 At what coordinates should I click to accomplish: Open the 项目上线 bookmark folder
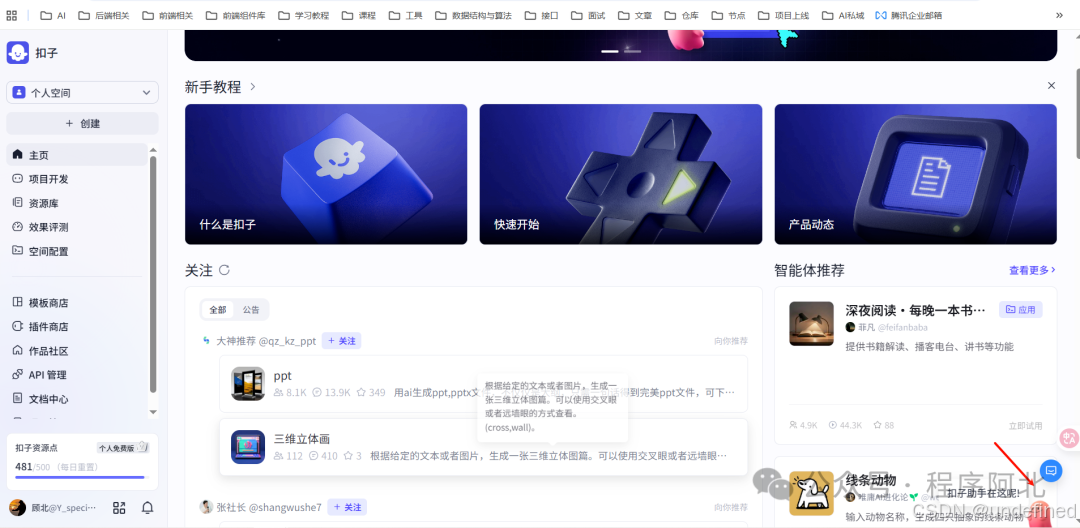coord(783,15)
